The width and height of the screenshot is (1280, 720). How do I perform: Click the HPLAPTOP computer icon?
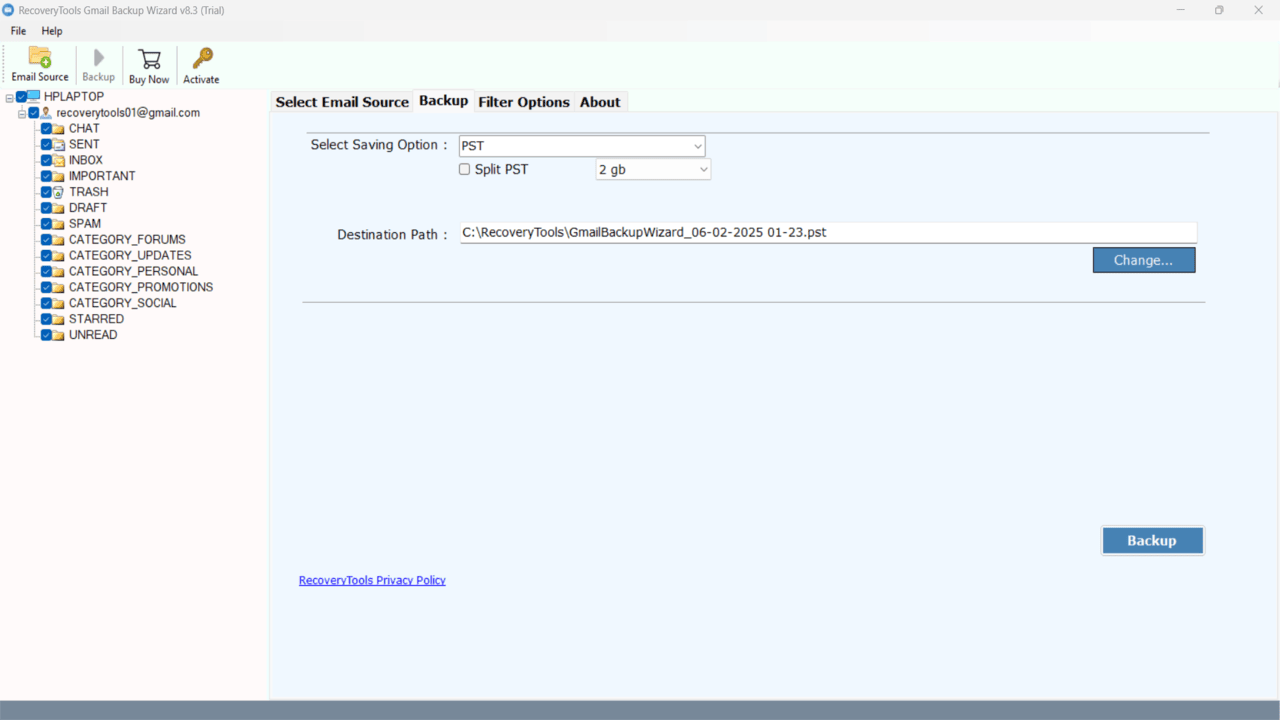click(34, 97)
